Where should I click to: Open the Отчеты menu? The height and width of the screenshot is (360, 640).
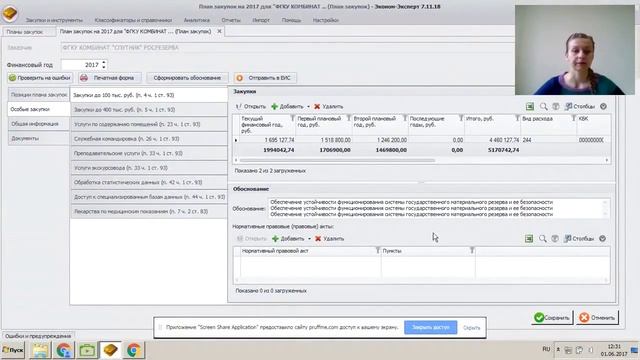click(x=231, y=20)
